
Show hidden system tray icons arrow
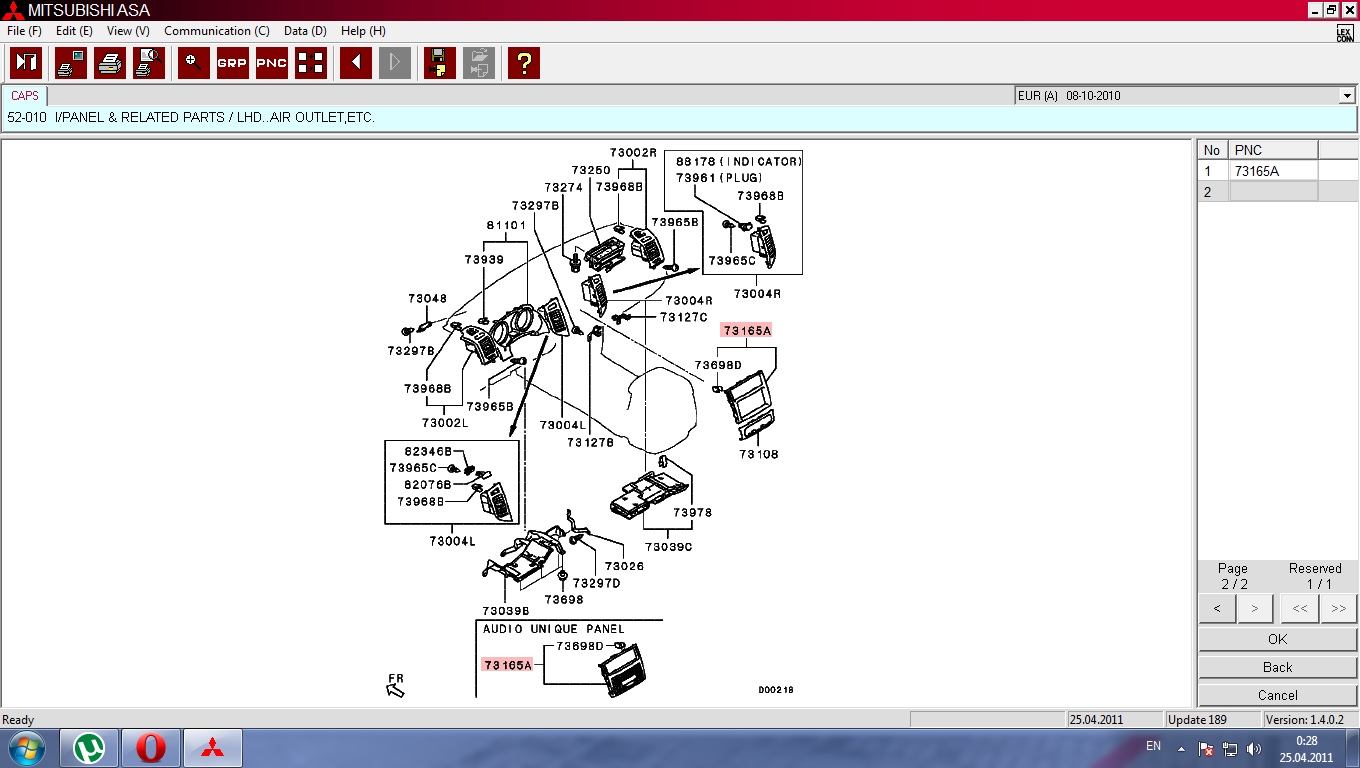[1181, 748]
